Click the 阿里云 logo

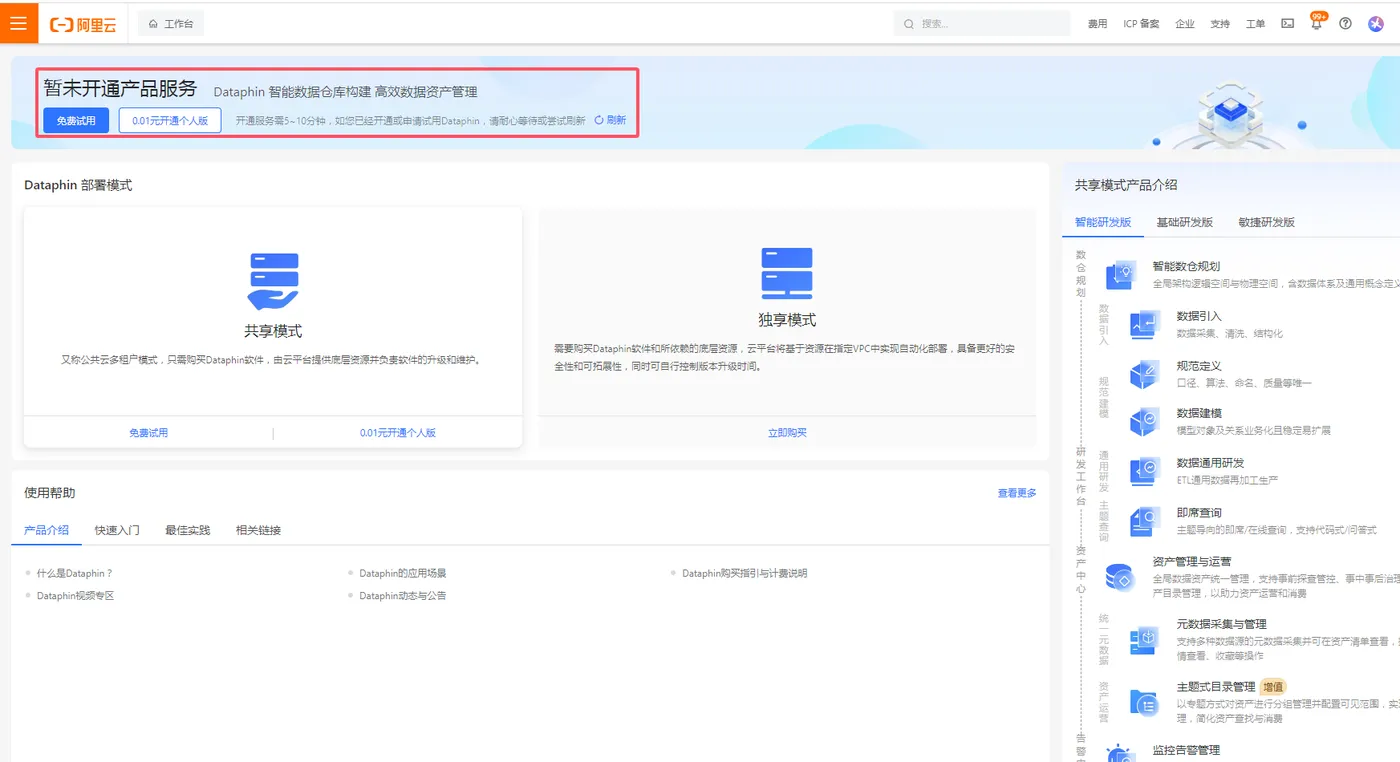pyautogui.click(x=83, y=24)
